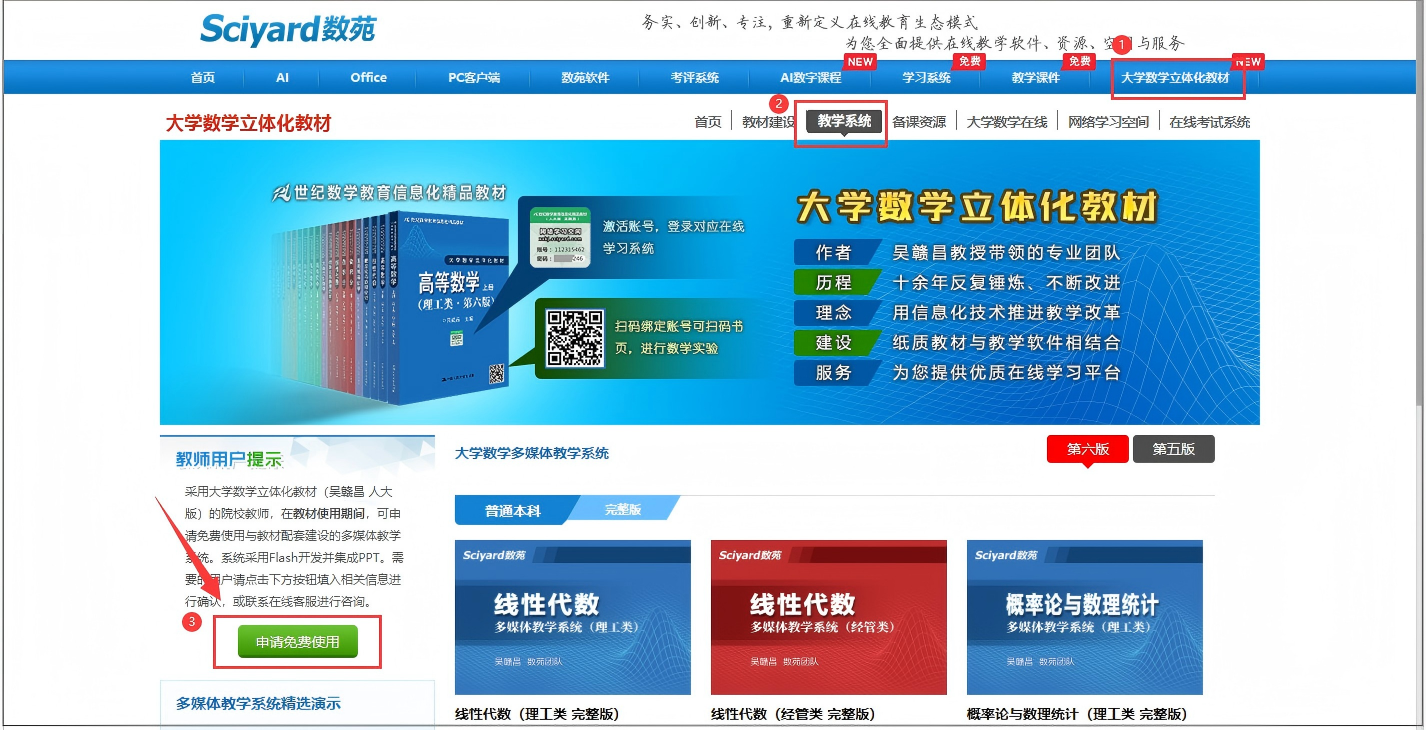Viewport: 1426px width, 730px height.
Task: Click the 服务 label in the banner
Action: point(834,373)
